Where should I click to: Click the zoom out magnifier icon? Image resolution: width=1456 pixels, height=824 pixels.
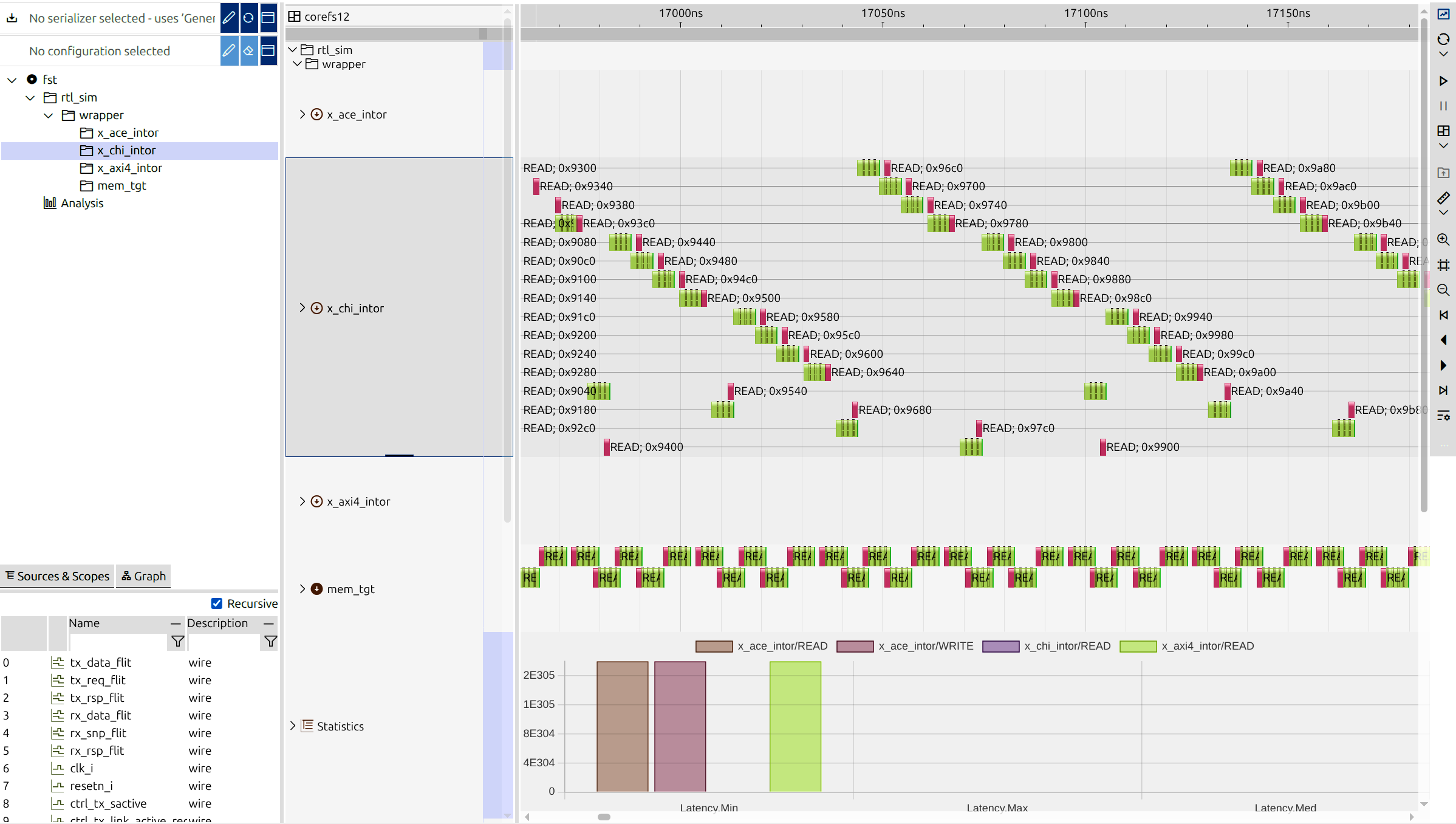[x=1443, y=290]
